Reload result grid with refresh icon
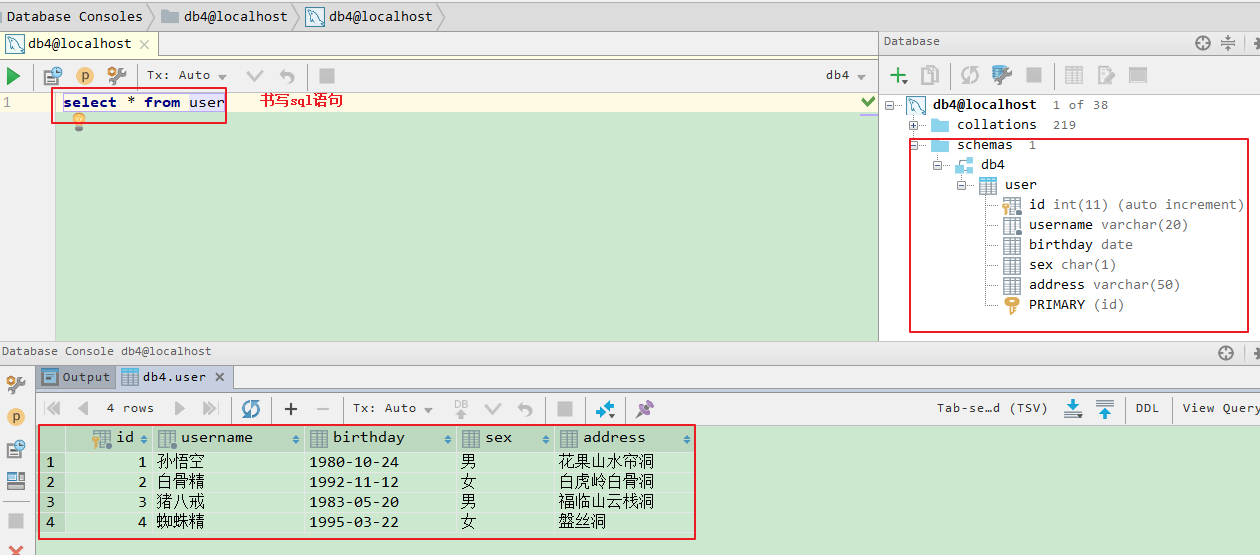1260x555 pixels. click(x=251, y=409)
